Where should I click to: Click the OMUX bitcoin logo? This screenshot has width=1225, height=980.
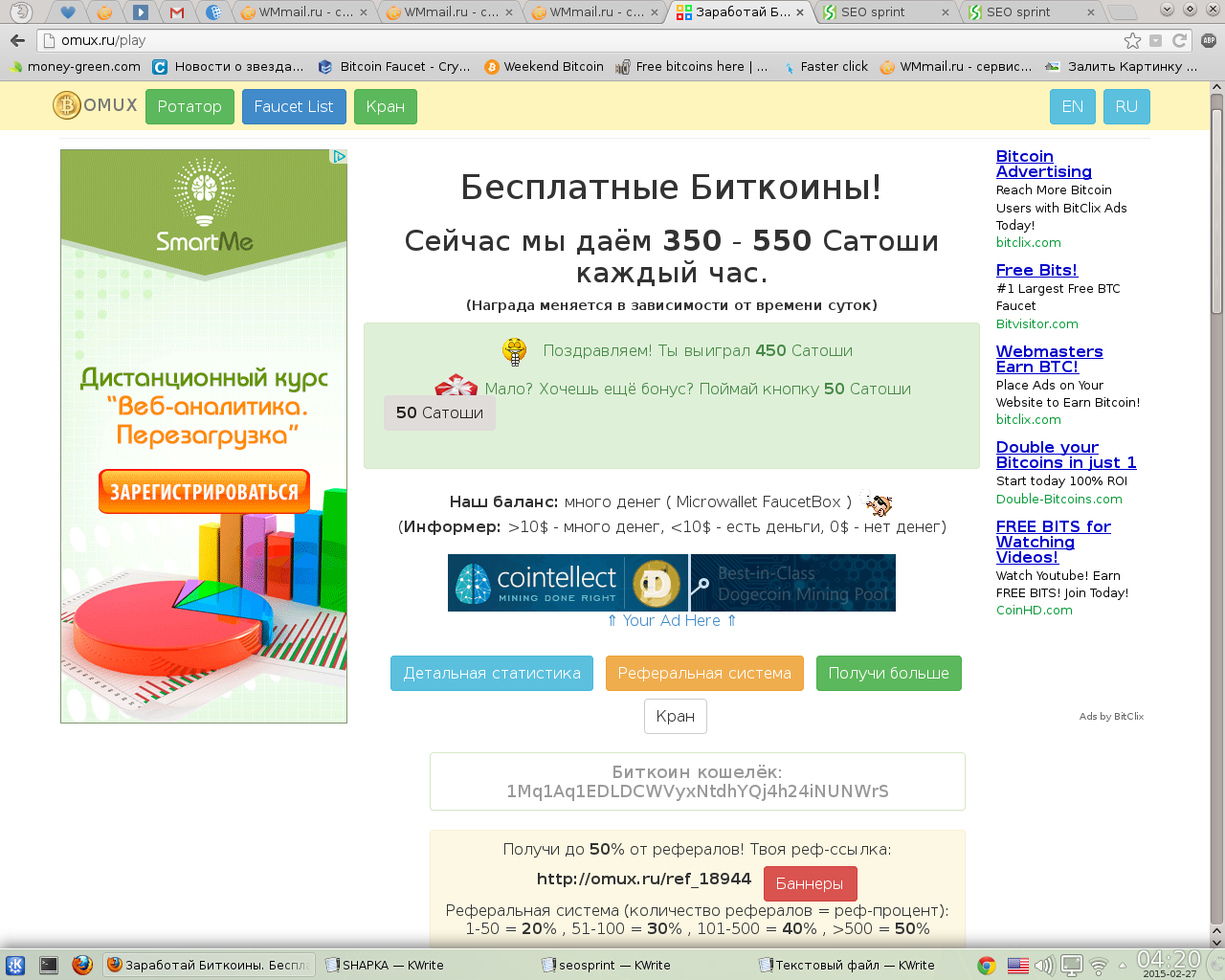click(x=96, y=105)
